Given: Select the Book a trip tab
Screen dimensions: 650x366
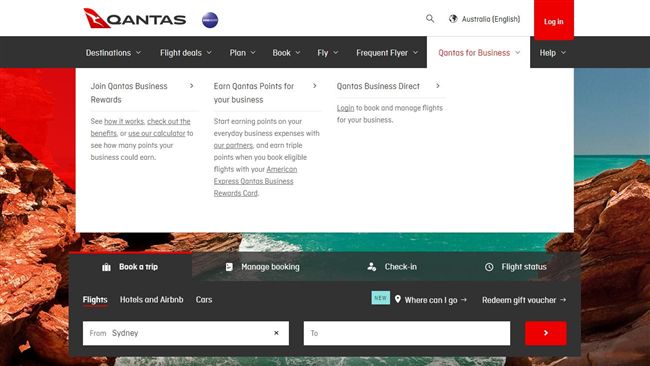Looking at the screenshot, I should click(x=130, y=267).
